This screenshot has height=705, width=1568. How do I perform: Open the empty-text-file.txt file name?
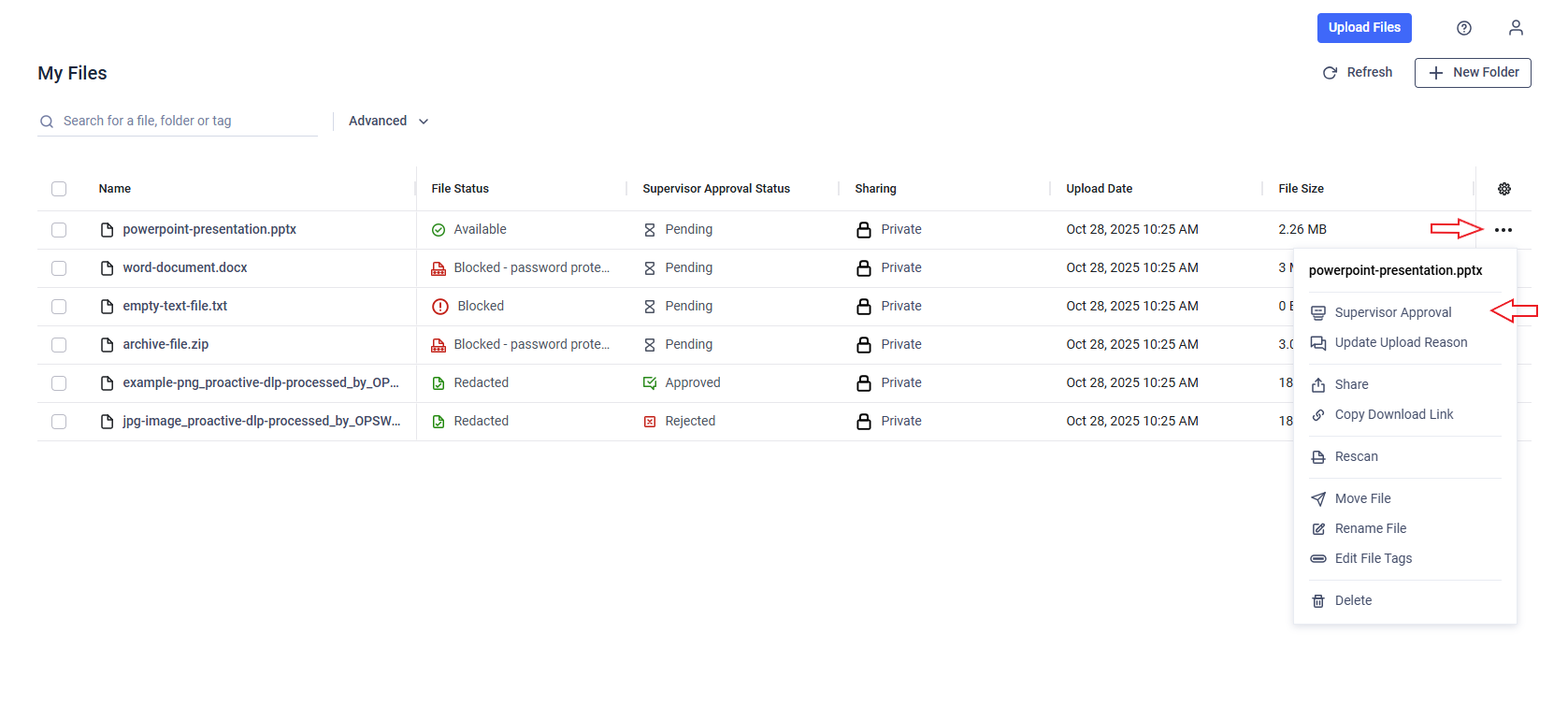click(175, 307)
